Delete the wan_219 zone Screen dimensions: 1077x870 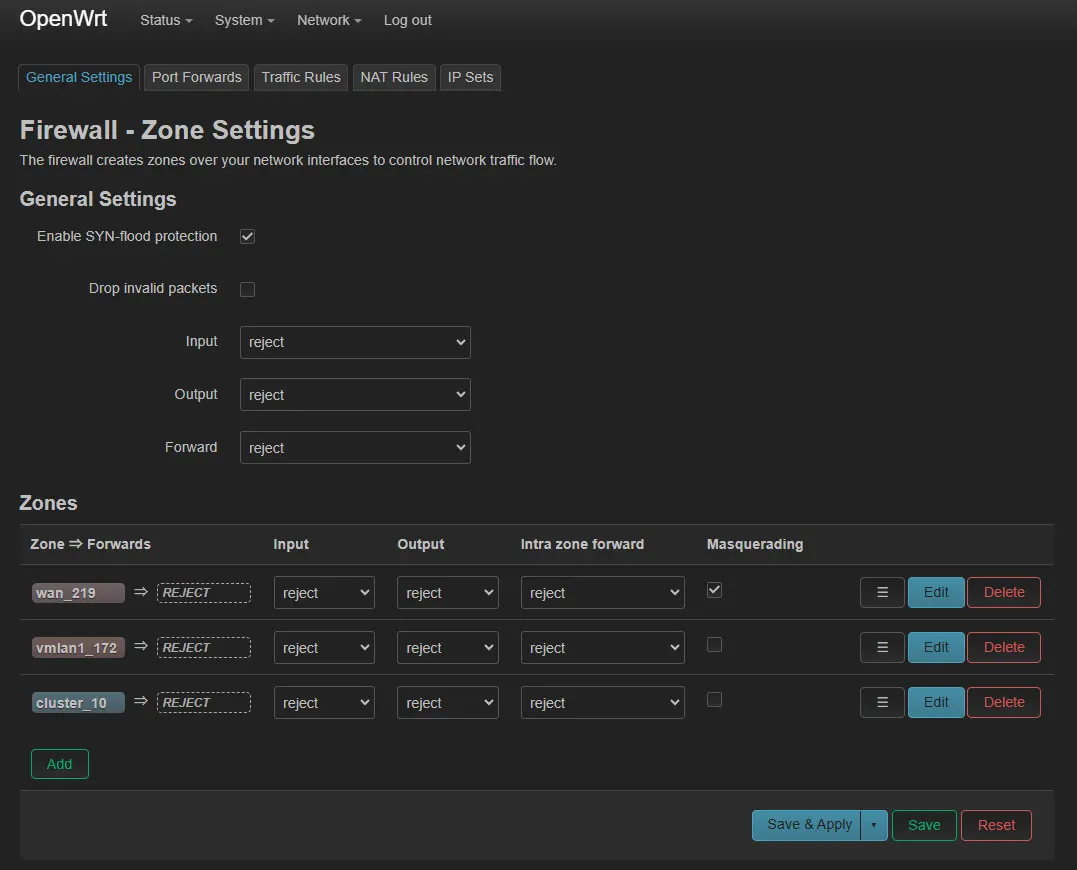tap(1004, 592)
